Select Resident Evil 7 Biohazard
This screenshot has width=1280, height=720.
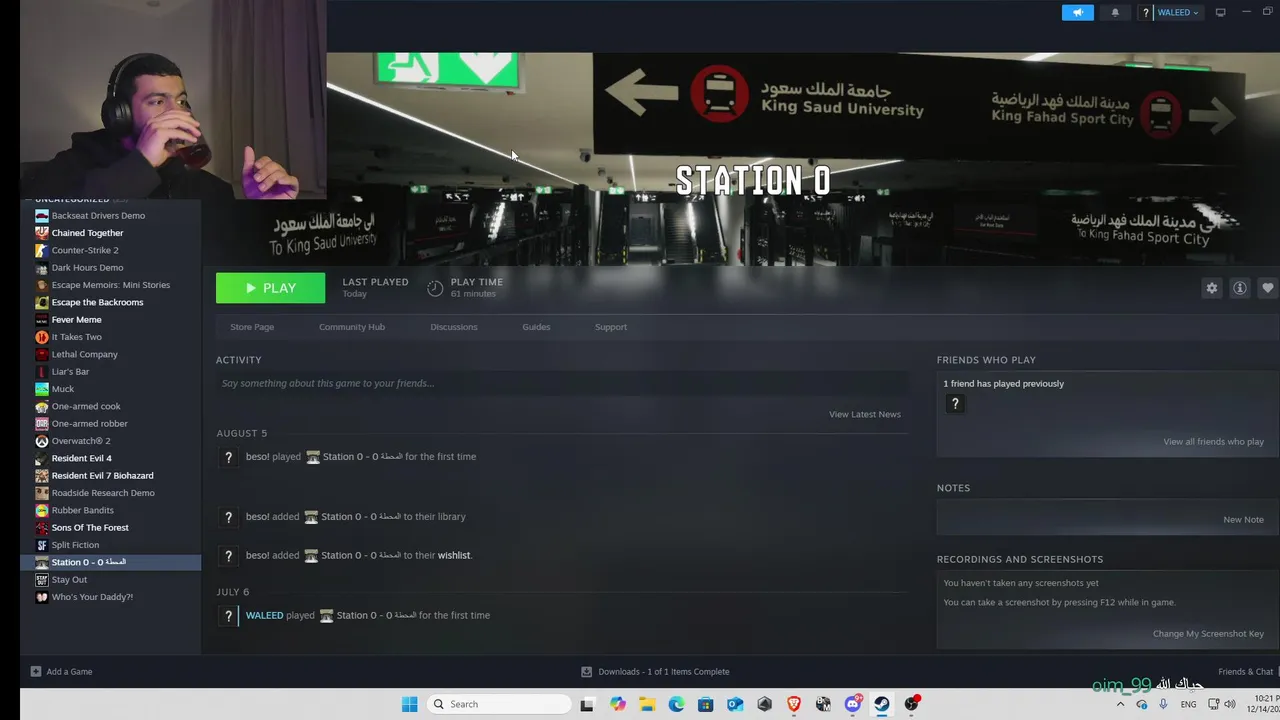coord(102,476)
